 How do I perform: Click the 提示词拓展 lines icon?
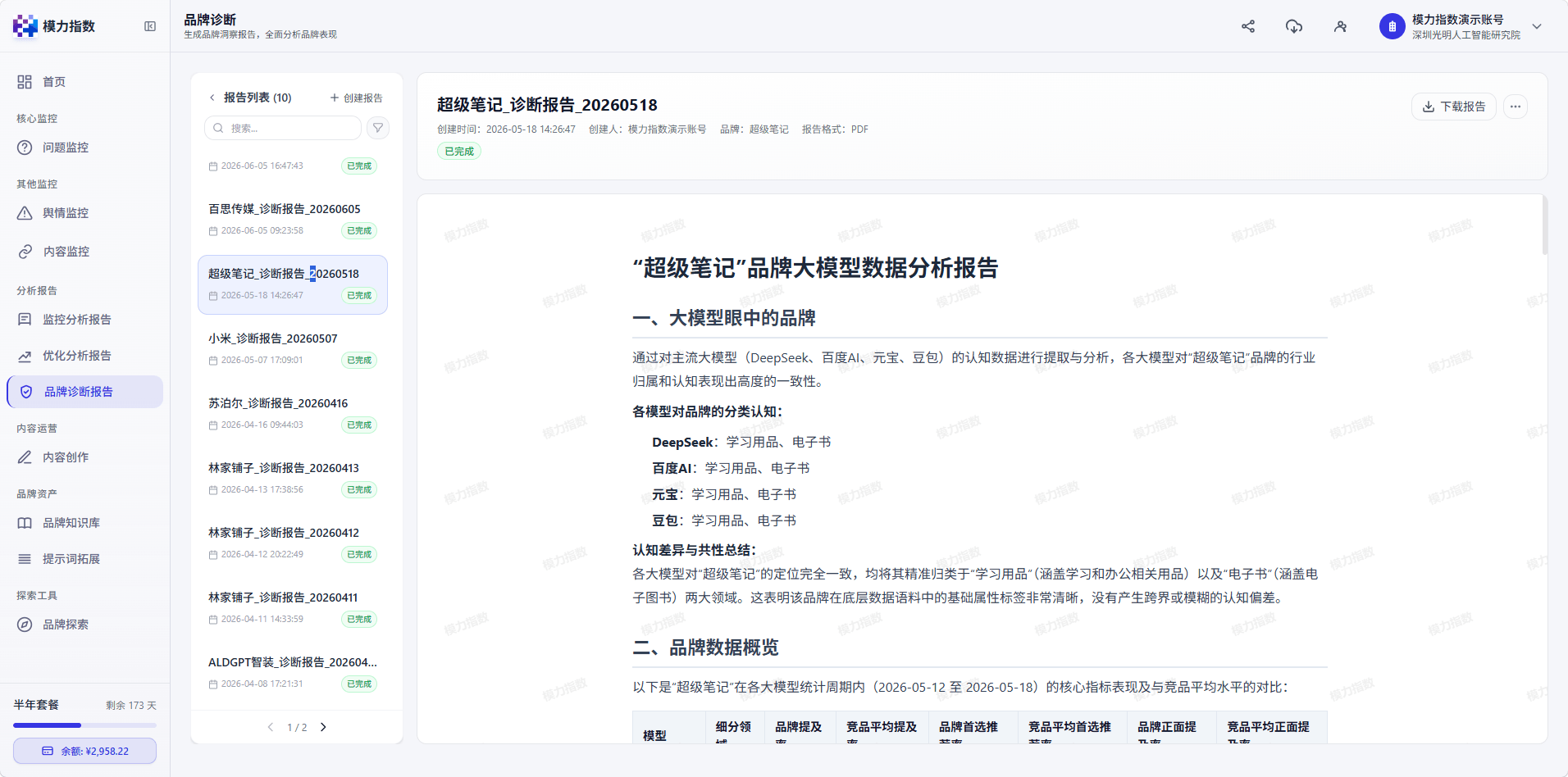click(25, 559)
